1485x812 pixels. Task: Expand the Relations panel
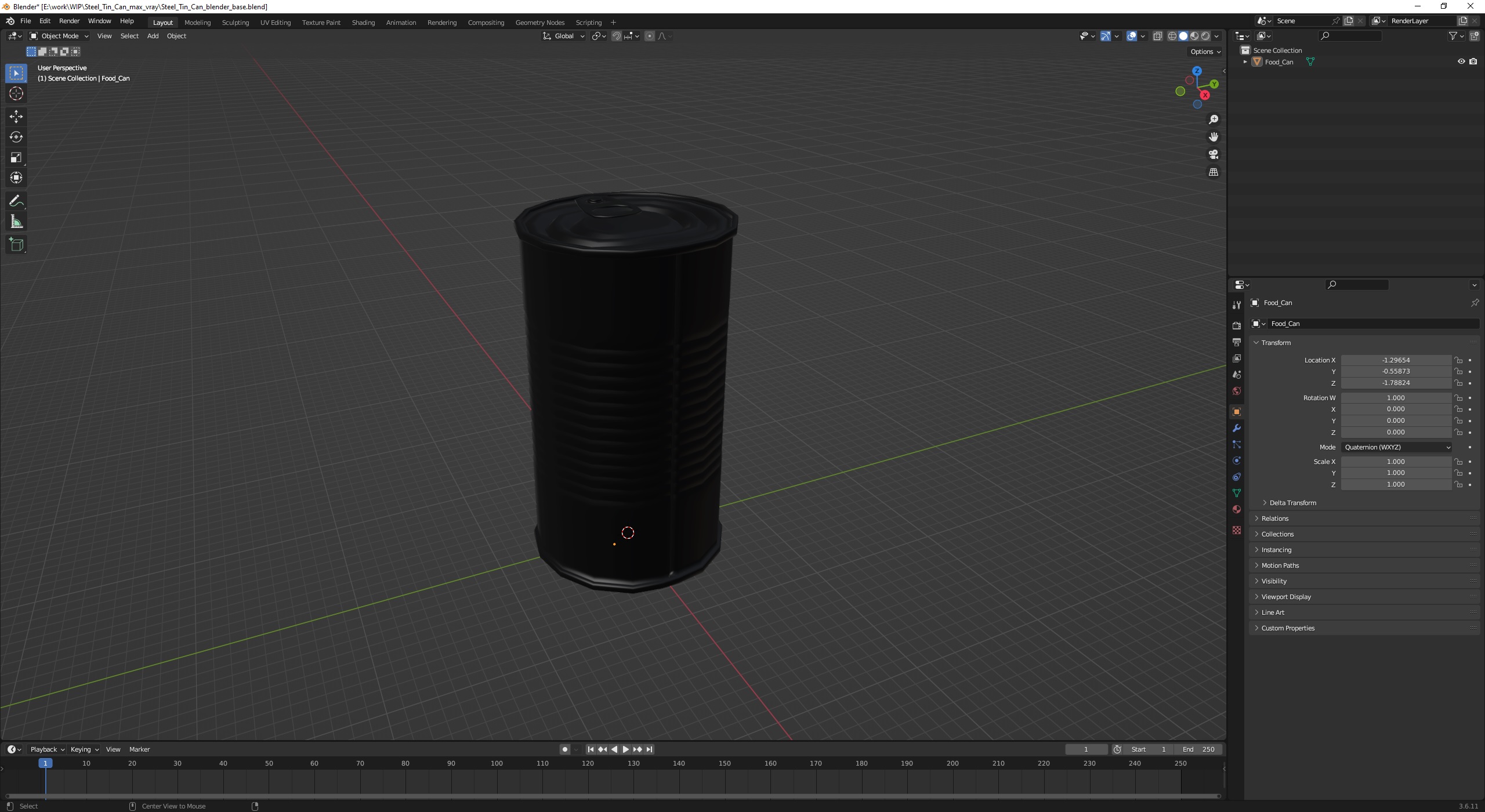(1274, 519)
